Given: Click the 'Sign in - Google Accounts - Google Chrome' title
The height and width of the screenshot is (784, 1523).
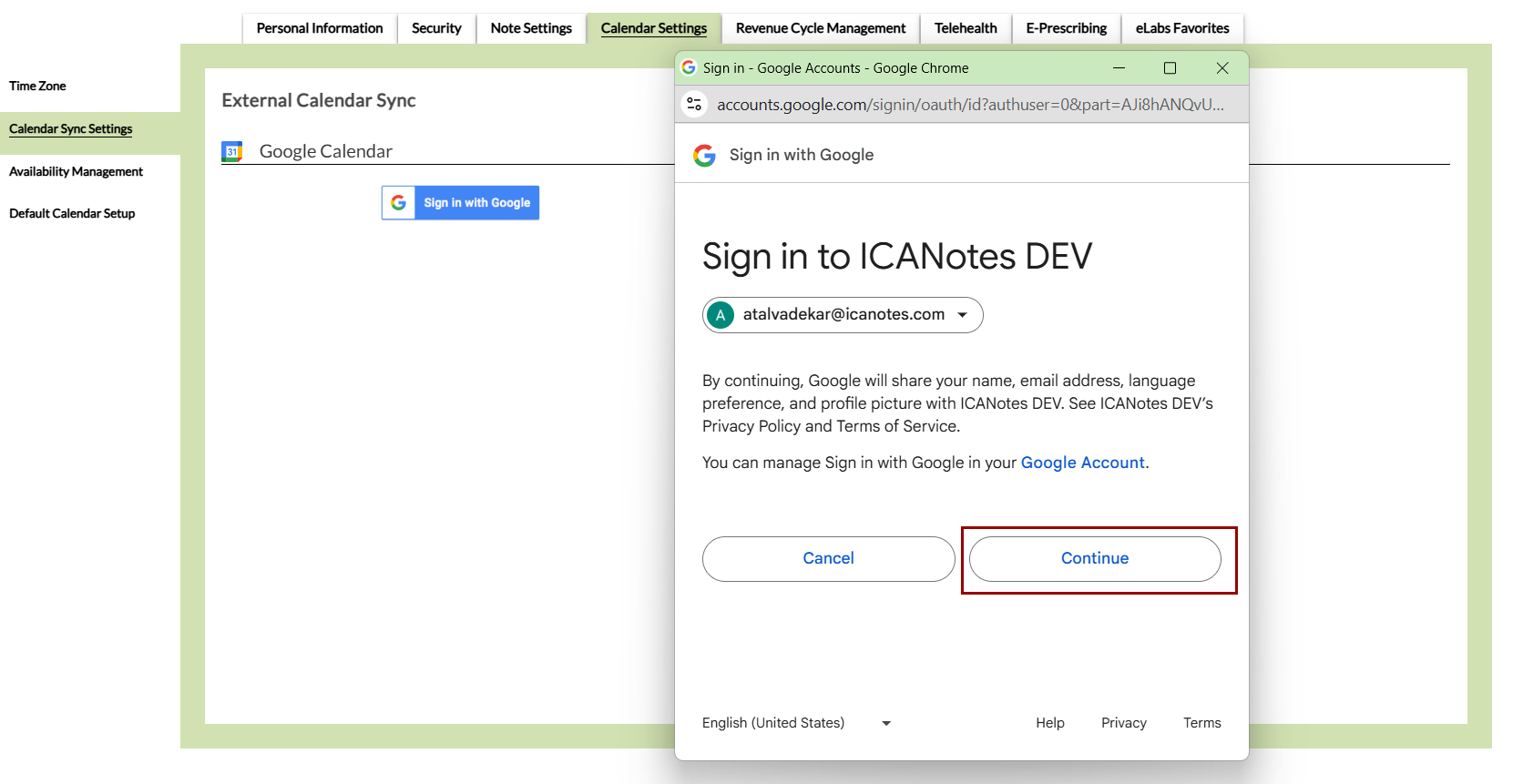Looking at the screenshot, I should click(x=836, y=68).
